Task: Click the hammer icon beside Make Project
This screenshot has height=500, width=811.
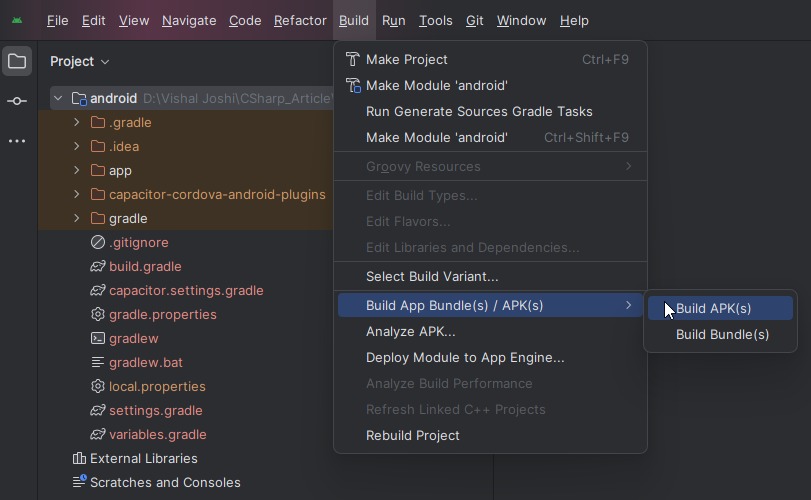Action: tap(352, 59)
